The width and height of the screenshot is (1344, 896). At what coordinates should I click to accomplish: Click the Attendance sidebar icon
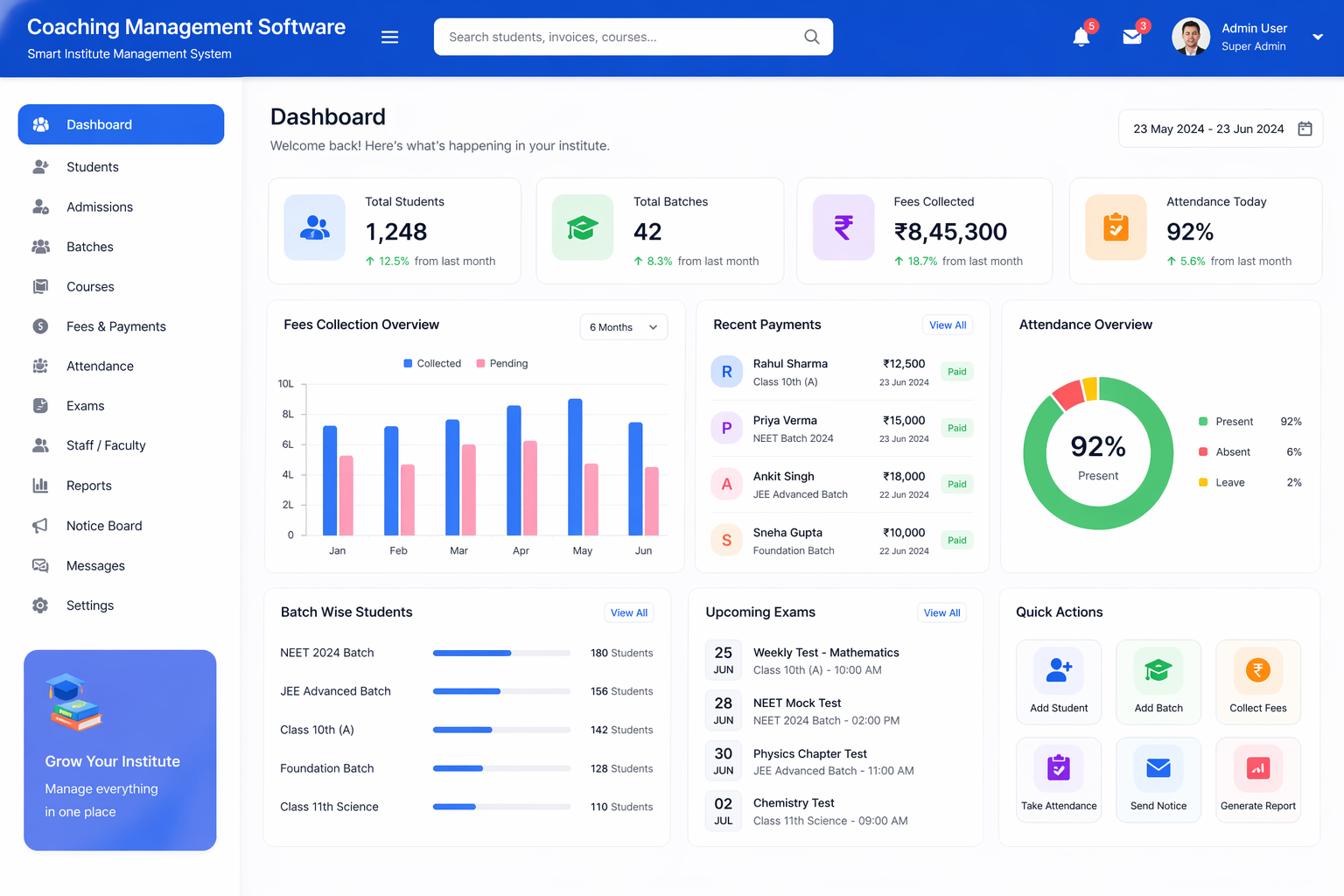coord(40,366)
